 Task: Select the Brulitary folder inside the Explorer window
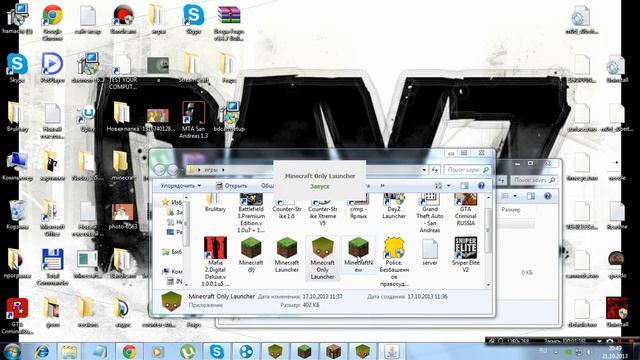[215, 204]
